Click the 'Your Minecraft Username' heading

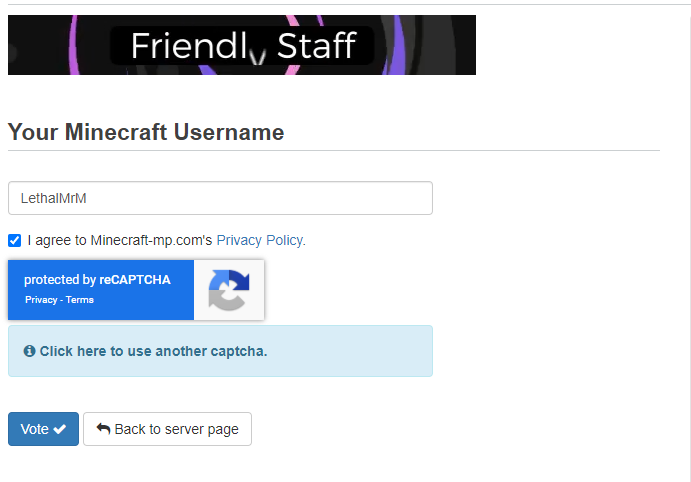[146, 132]
